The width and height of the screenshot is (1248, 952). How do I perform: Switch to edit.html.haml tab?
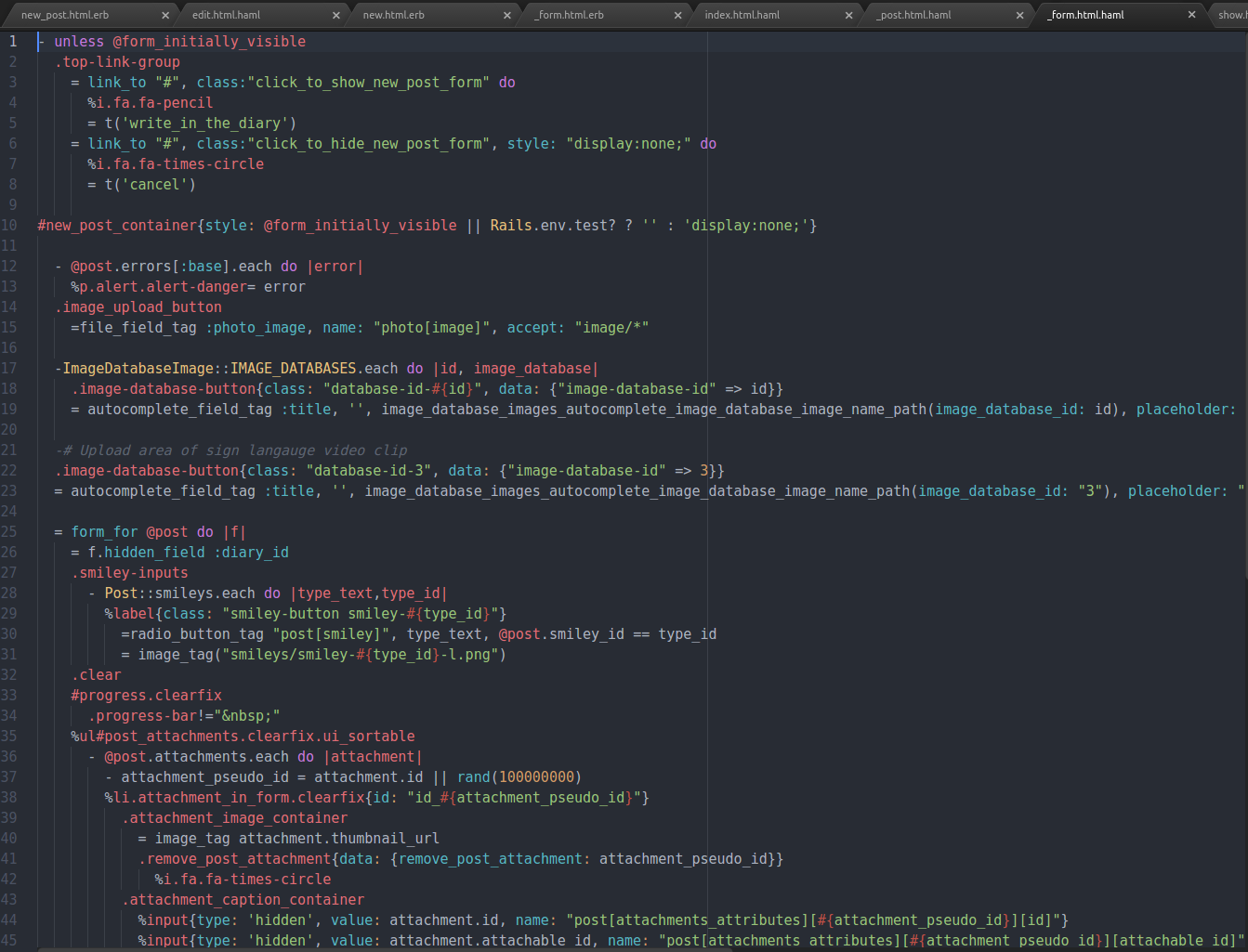pos(226,15)
